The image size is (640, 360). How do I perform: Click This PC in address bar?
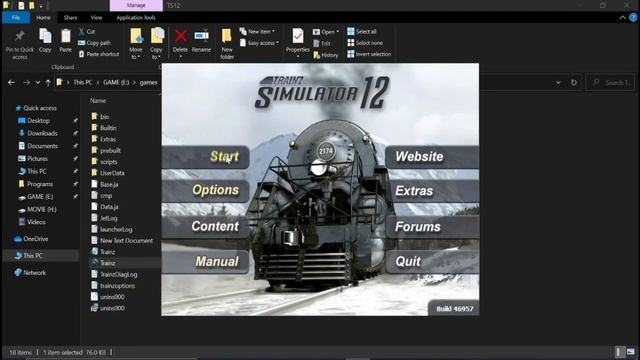[83, 82]
